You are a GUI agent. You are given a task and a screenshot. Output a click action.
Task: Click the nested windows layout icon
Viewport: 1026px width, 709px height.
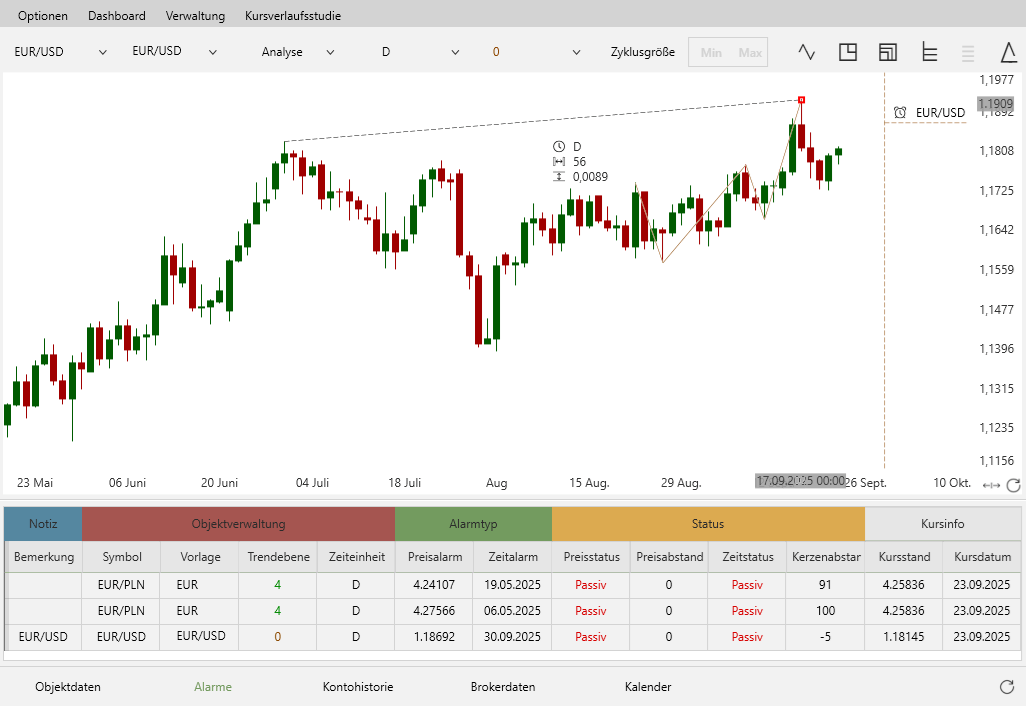click(888, 52)
